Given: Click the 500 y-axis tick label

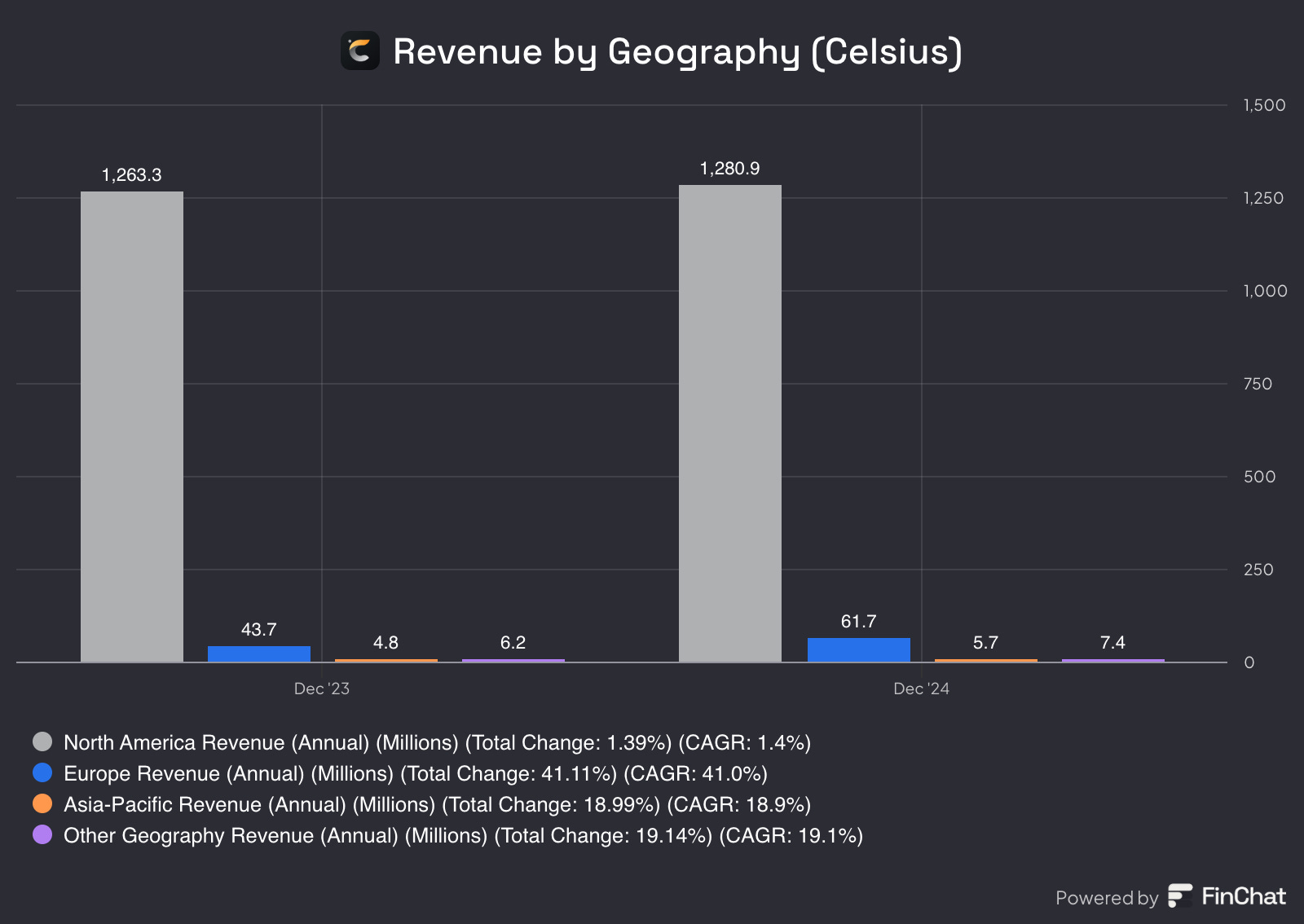Looking at the screenshot, I should click(1260, 477).
